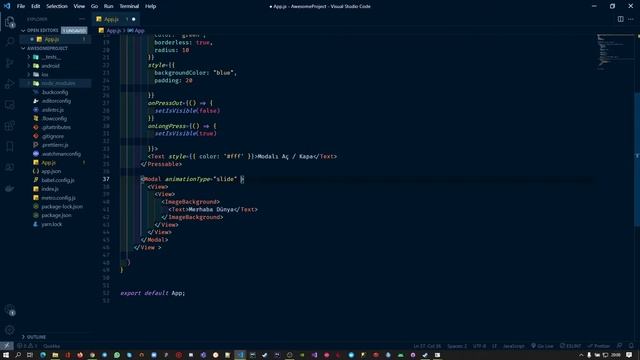Open the Go menu
Image resolution: width=640 pixels, height=360 pixels.
94,6
